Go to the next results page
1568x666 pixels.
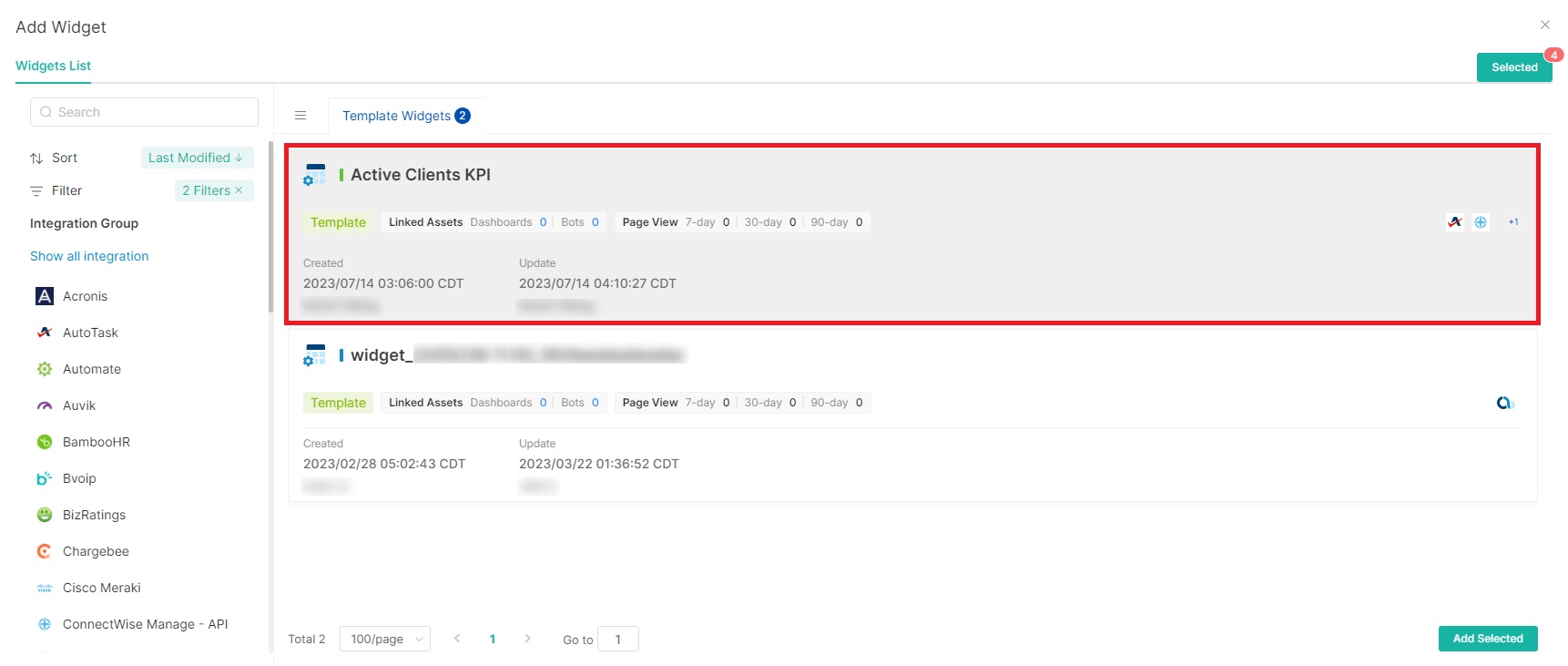pyautogui.click(x=527, y=639)
